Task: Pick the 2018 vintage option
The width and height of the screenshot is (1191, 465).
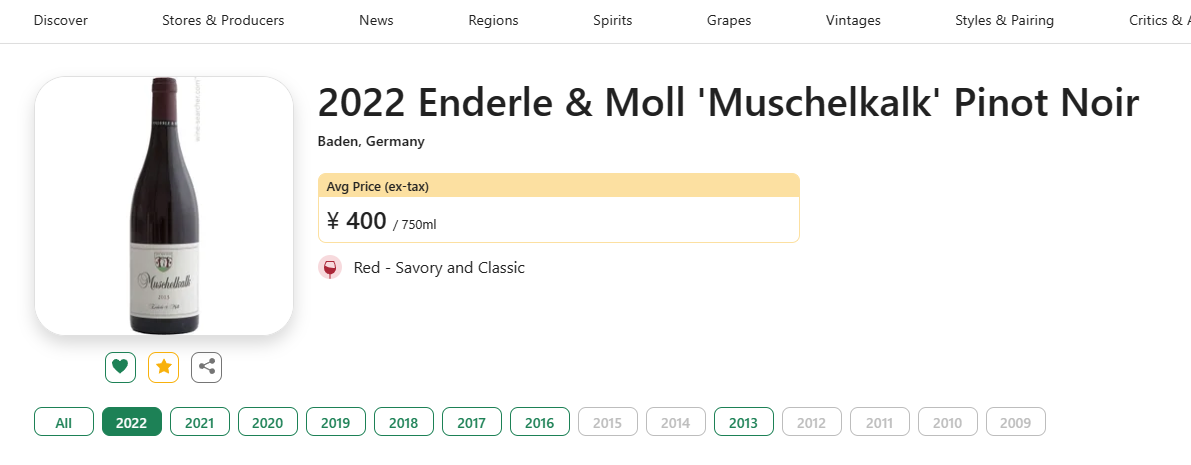Action: (x=403, y=422)
